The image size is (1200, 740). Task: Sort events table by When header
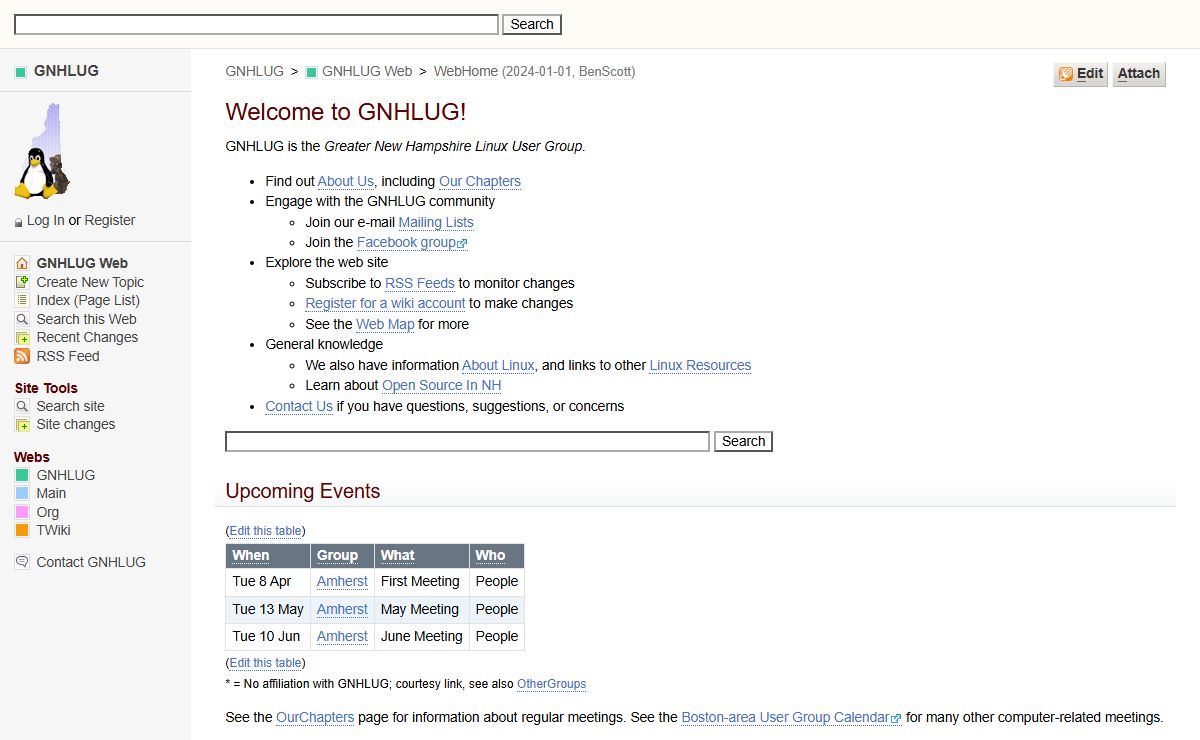pos(251,555)
